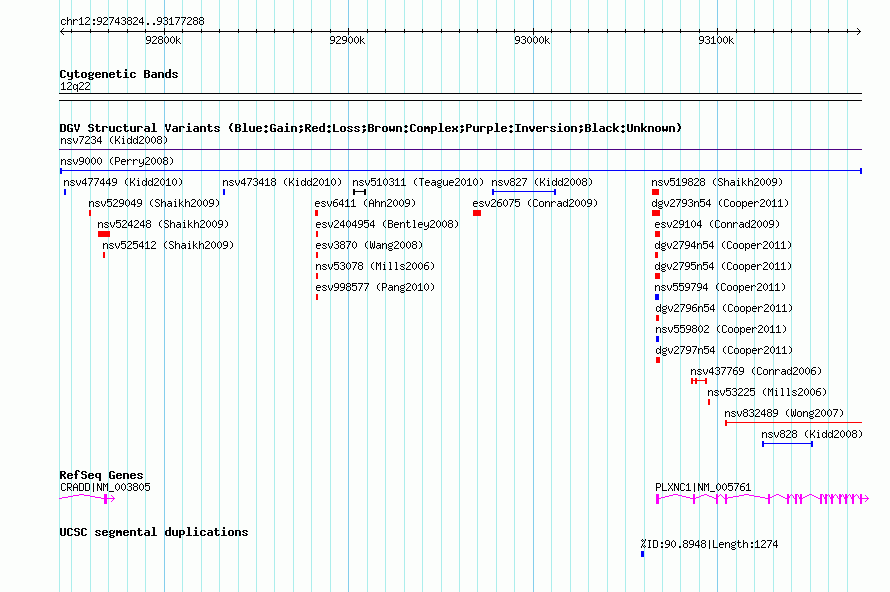
Task: Click nsv525412 (Shaikh2009) label
Action: [168, 245]
